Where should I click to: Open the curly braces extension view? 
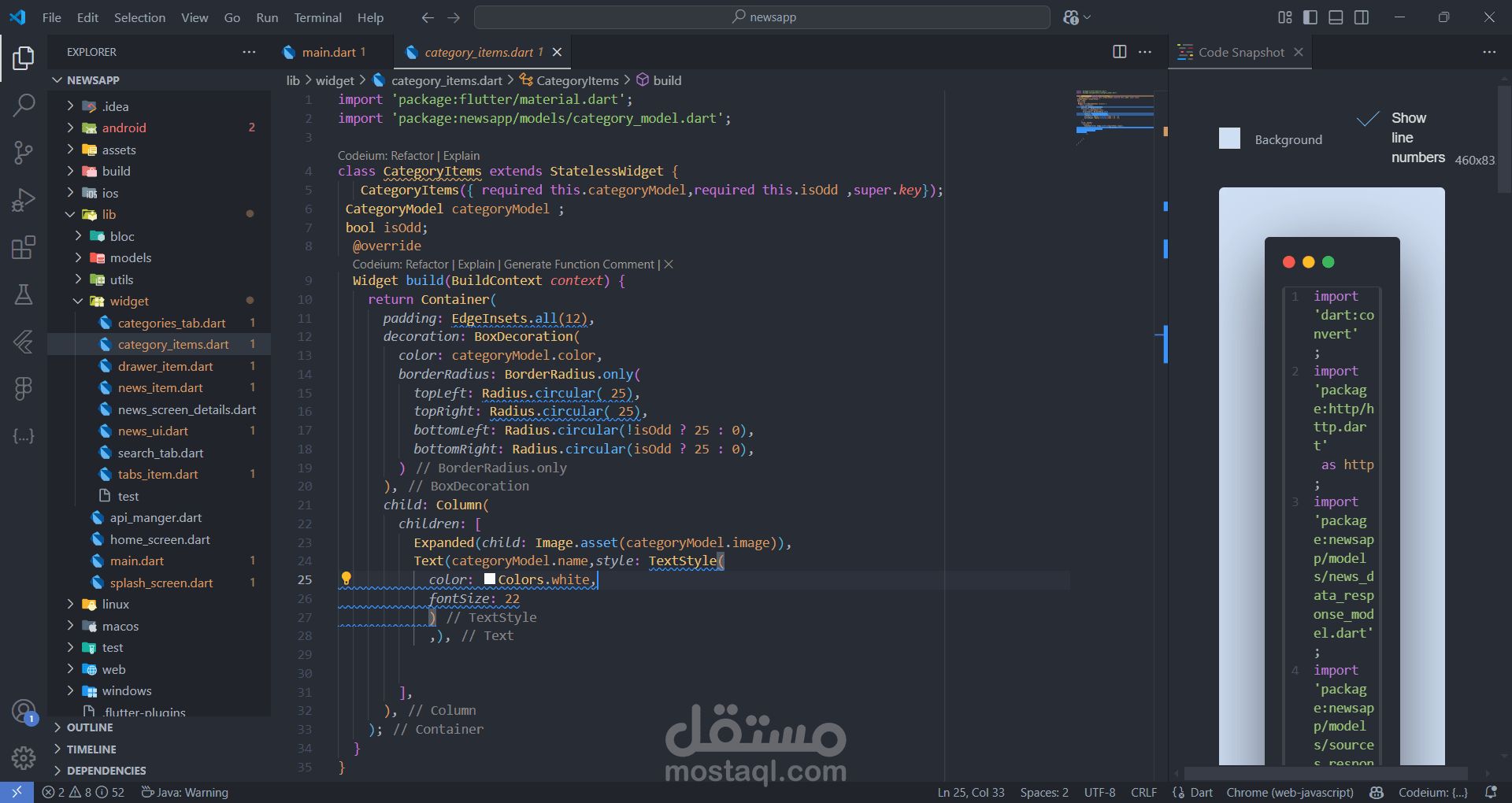24,435
